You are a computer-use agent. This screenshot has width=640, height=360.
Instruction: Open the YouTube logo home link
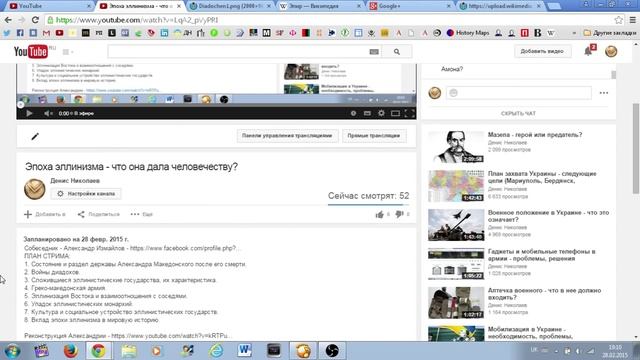(x=31, y=51)
